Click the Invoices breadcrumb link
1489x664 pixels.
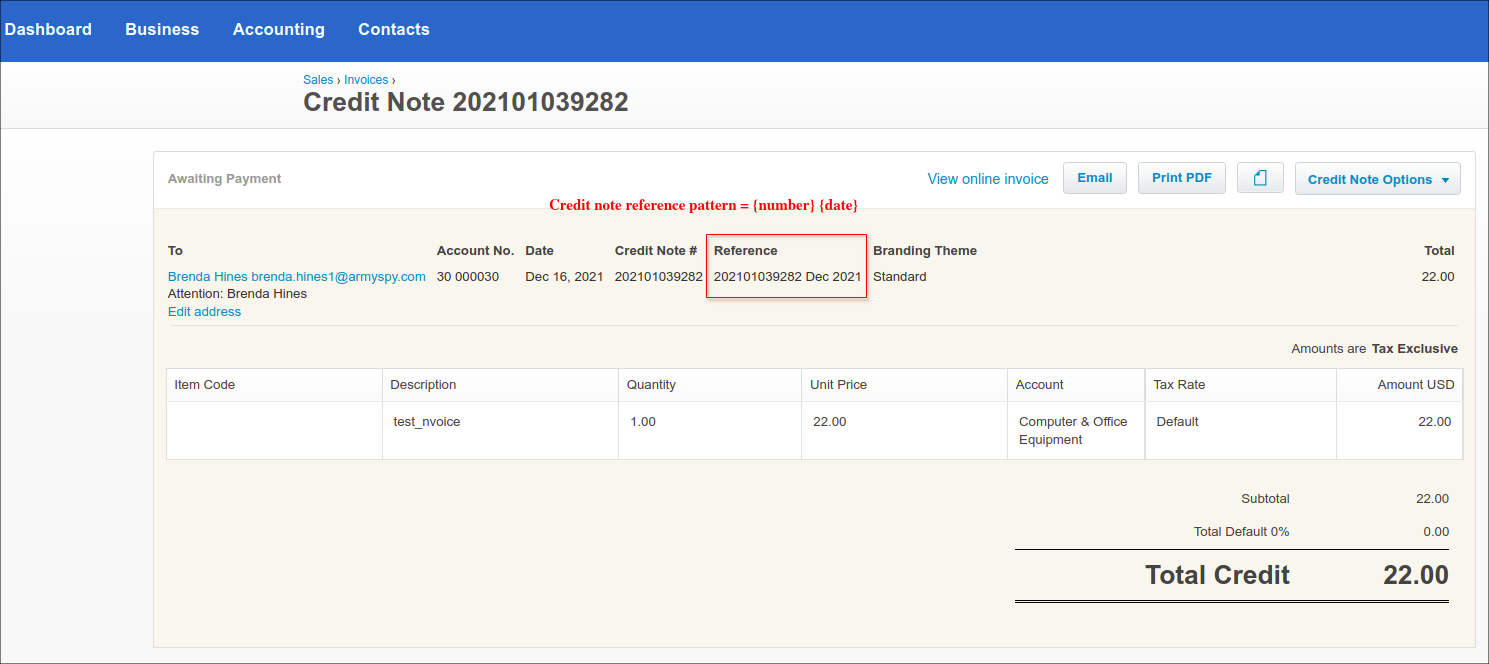366,80
